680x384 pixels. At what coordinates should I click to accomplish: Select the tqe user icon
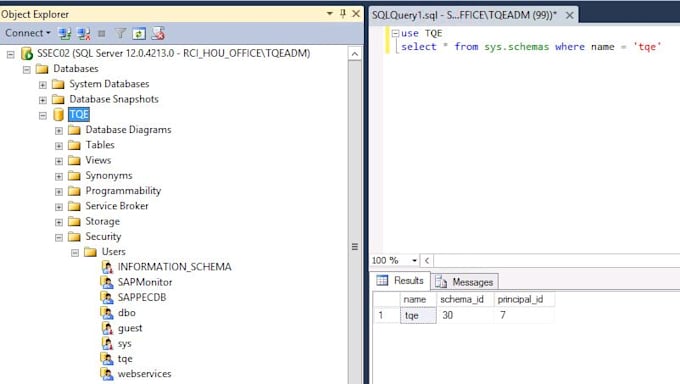(x=107, y=359)
